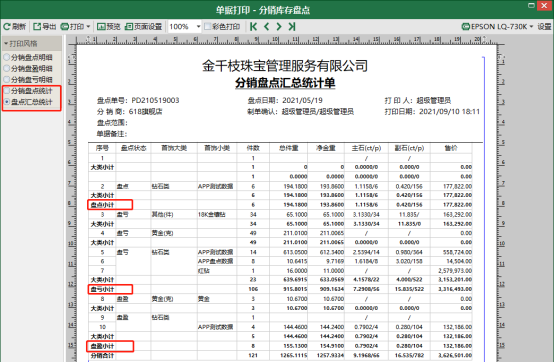Click the 副石(ct/p) column header
The width and height of the screenshot is (554, 362).
[409, 148]
